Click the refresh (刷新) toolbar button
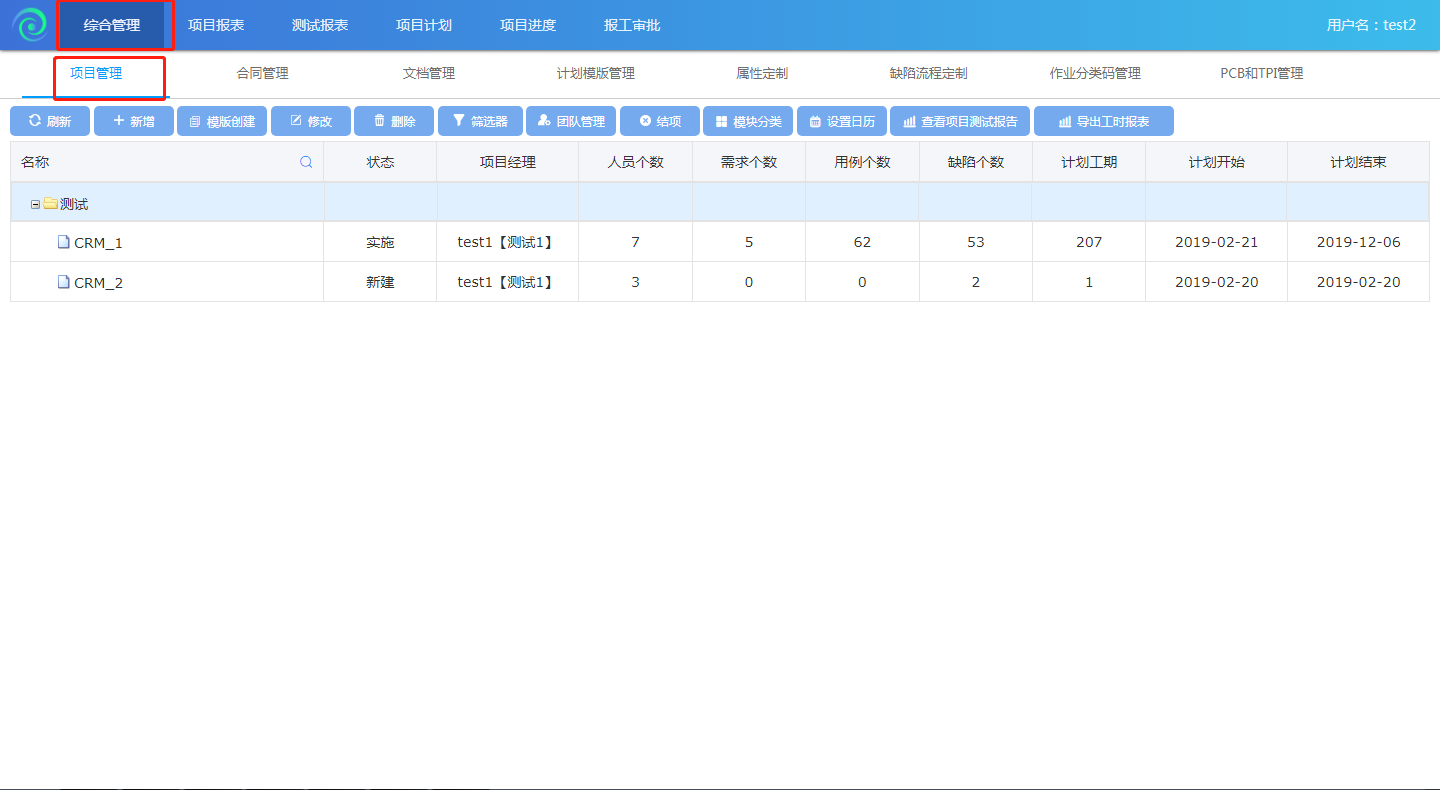Viewport: 1440px width, 790px height. pos(50,121)
